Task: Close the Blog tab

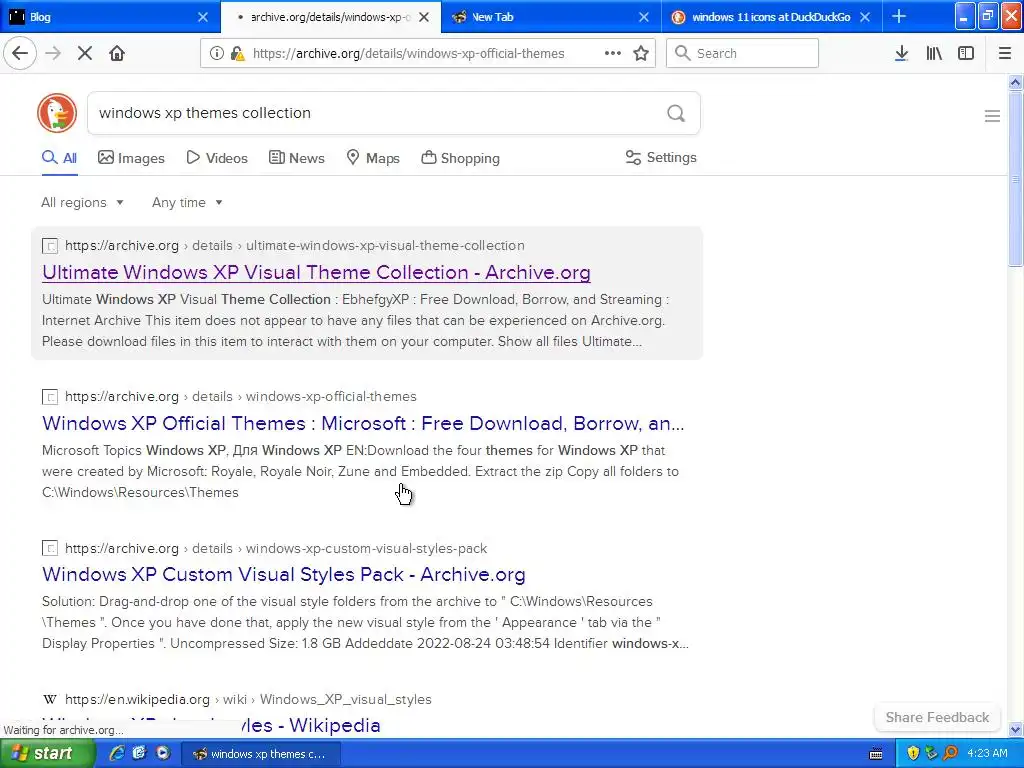Action: pyautogui.click(x=203, y=17)
